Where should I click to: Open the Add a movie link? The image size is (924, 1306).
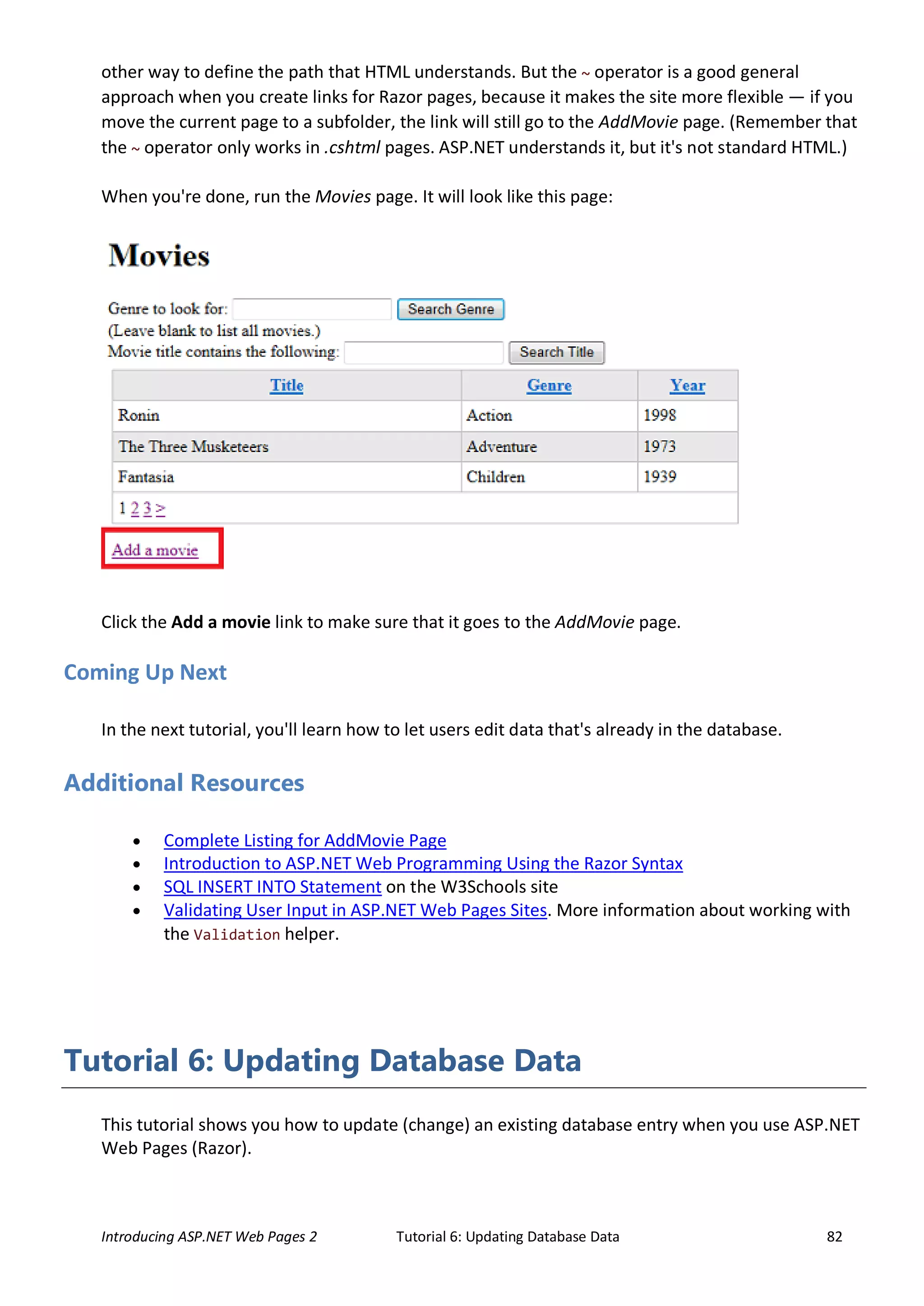[155, 550]
